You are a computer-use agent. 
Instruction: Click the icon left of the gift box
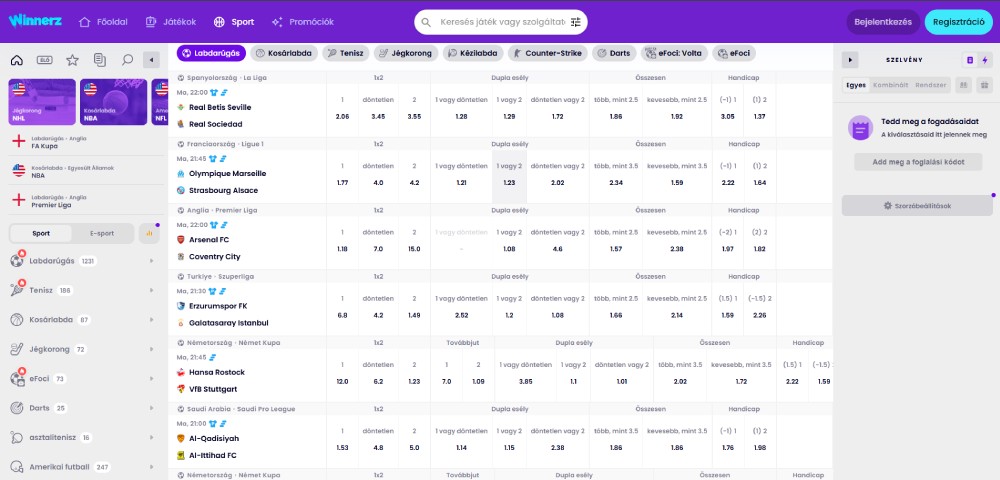(963, 85)
